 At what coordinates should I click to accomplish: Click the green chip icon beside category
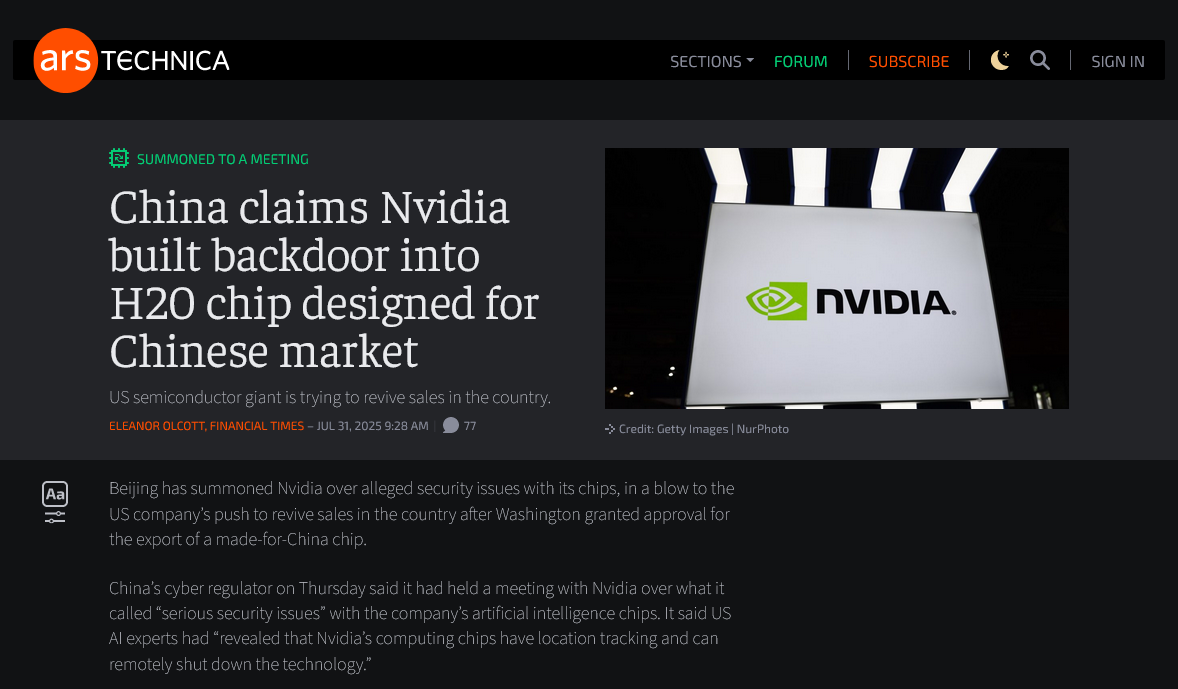(119, 158)
